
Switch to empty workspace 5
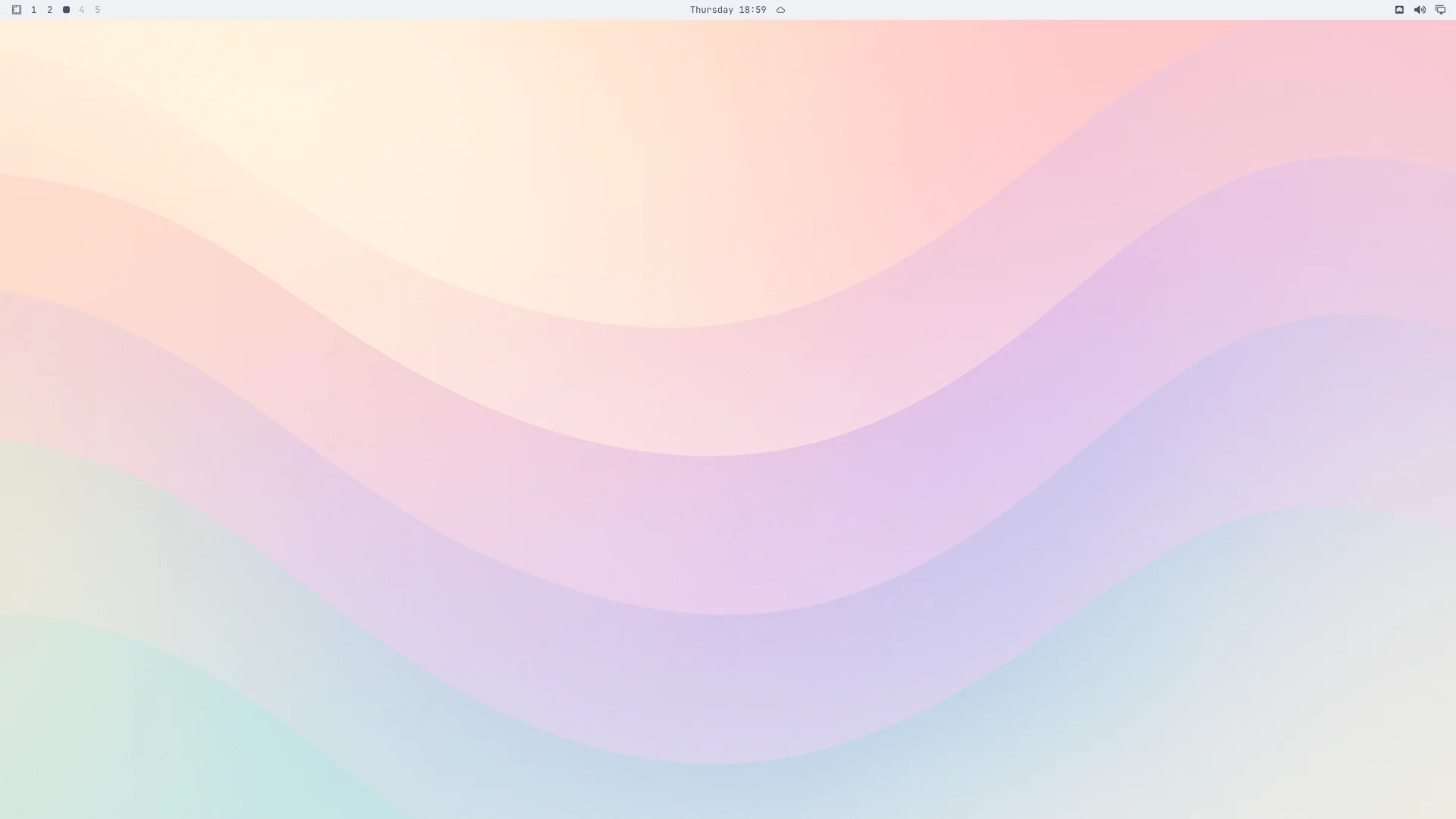pos(97,10)
